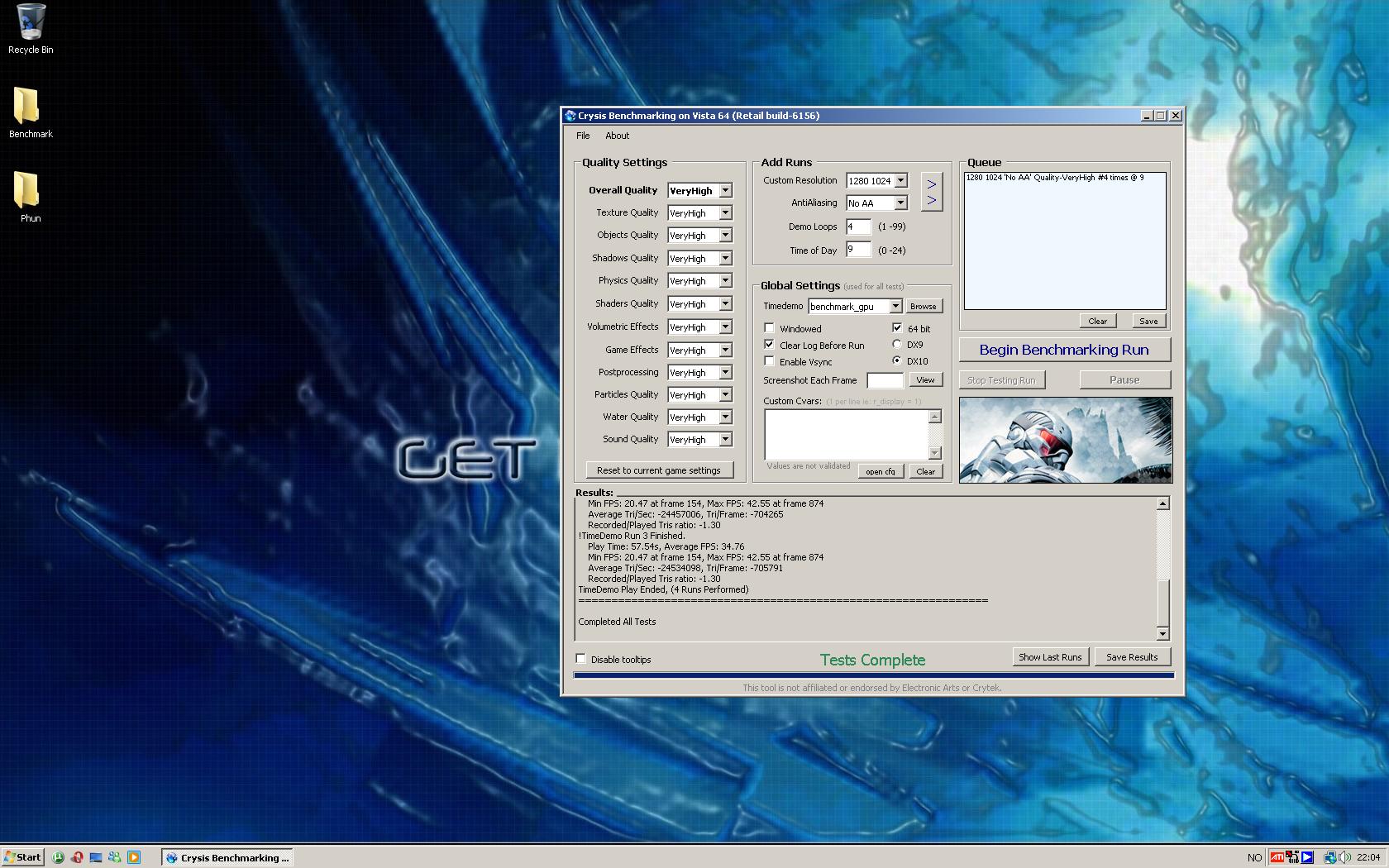The height and width of the screenshot is (868, 1389).
Task: Open the File menu
Action: [x=583, y=136]
